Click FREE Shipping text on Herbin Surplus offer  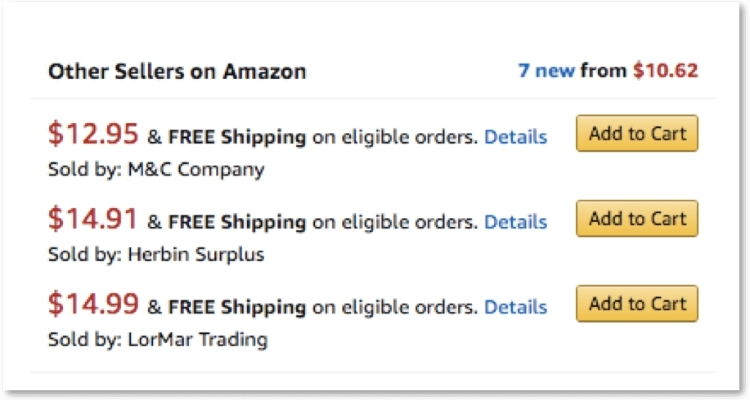(x=237, y=222)
